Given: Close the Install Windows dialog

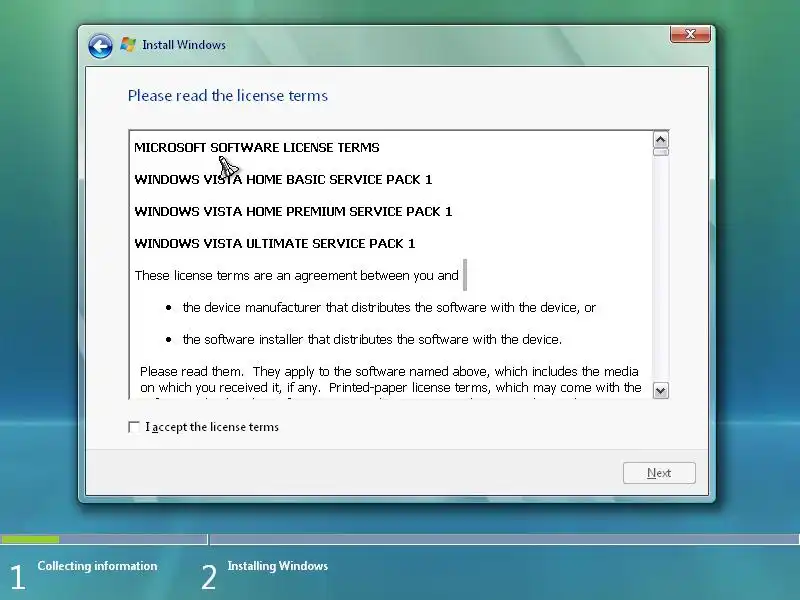Looking at the screenshot, I should click(x=690, y=34).
